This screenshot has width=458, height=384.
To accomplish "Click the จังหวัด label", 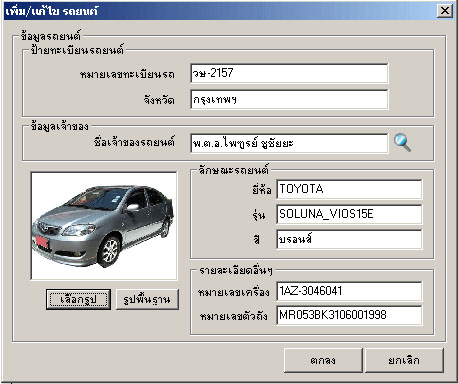I will pyautogui.click(x=159, y=100).
